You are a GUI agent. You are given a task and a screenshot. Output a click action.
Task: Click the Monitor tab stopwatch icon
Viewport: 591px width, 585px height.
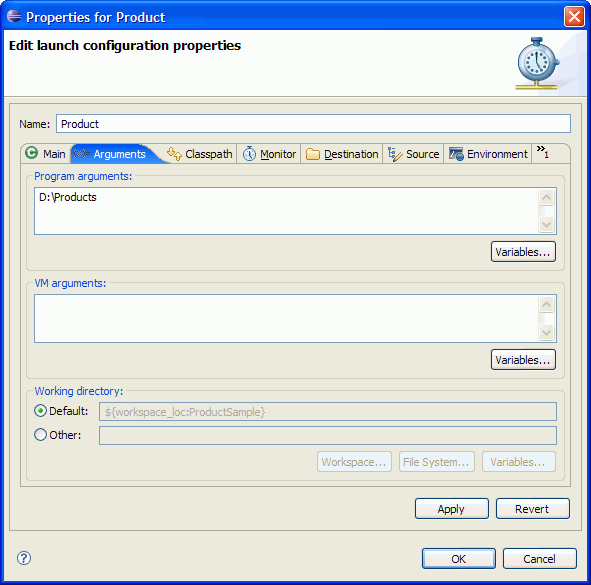249,154
